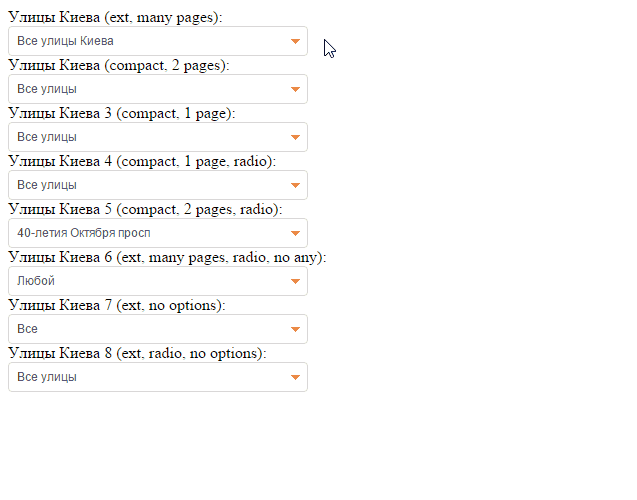Click the orange arrow in the 'Любой' dropdown
The width and height of the screenshot is (637, 500).
click(x=295, y=281)
